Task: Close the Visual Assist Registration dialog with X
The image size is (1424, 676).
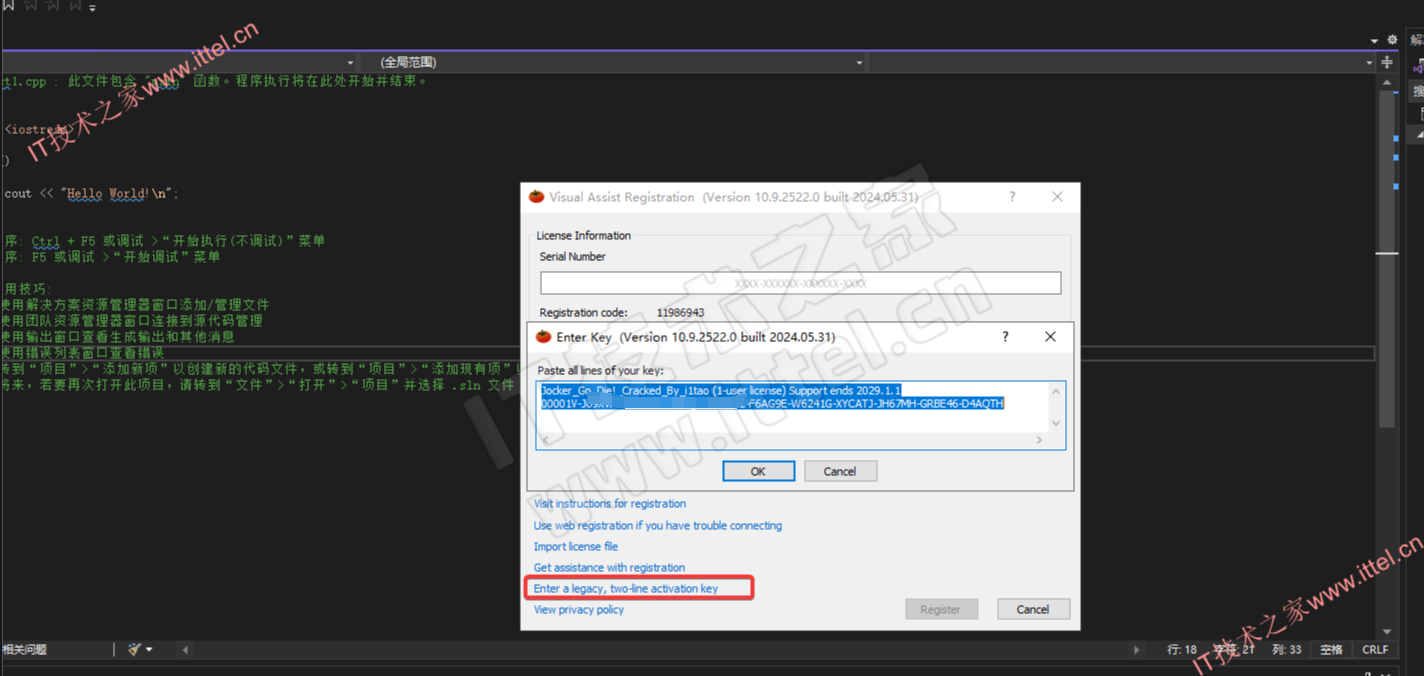Action: point(1057,197)
